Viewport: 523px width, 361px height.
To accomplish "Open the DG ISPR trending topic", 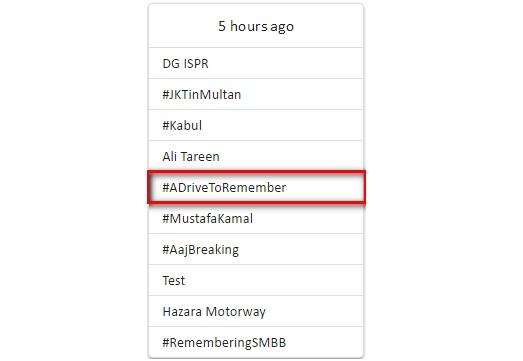I will point(256,63).
